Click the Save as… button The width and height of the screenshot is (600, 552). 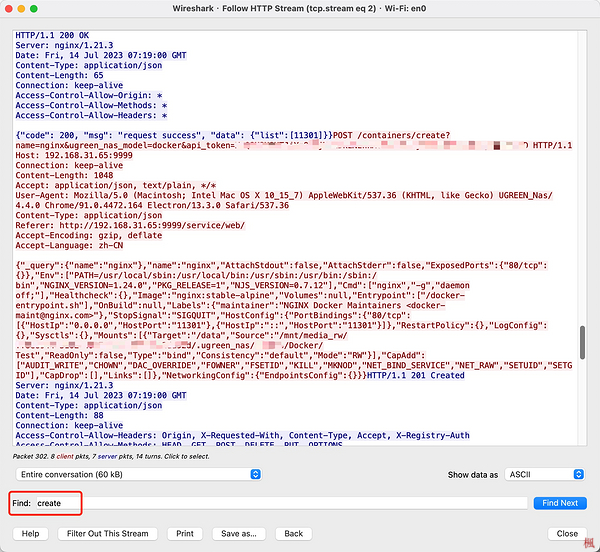(x=239, y=534)
